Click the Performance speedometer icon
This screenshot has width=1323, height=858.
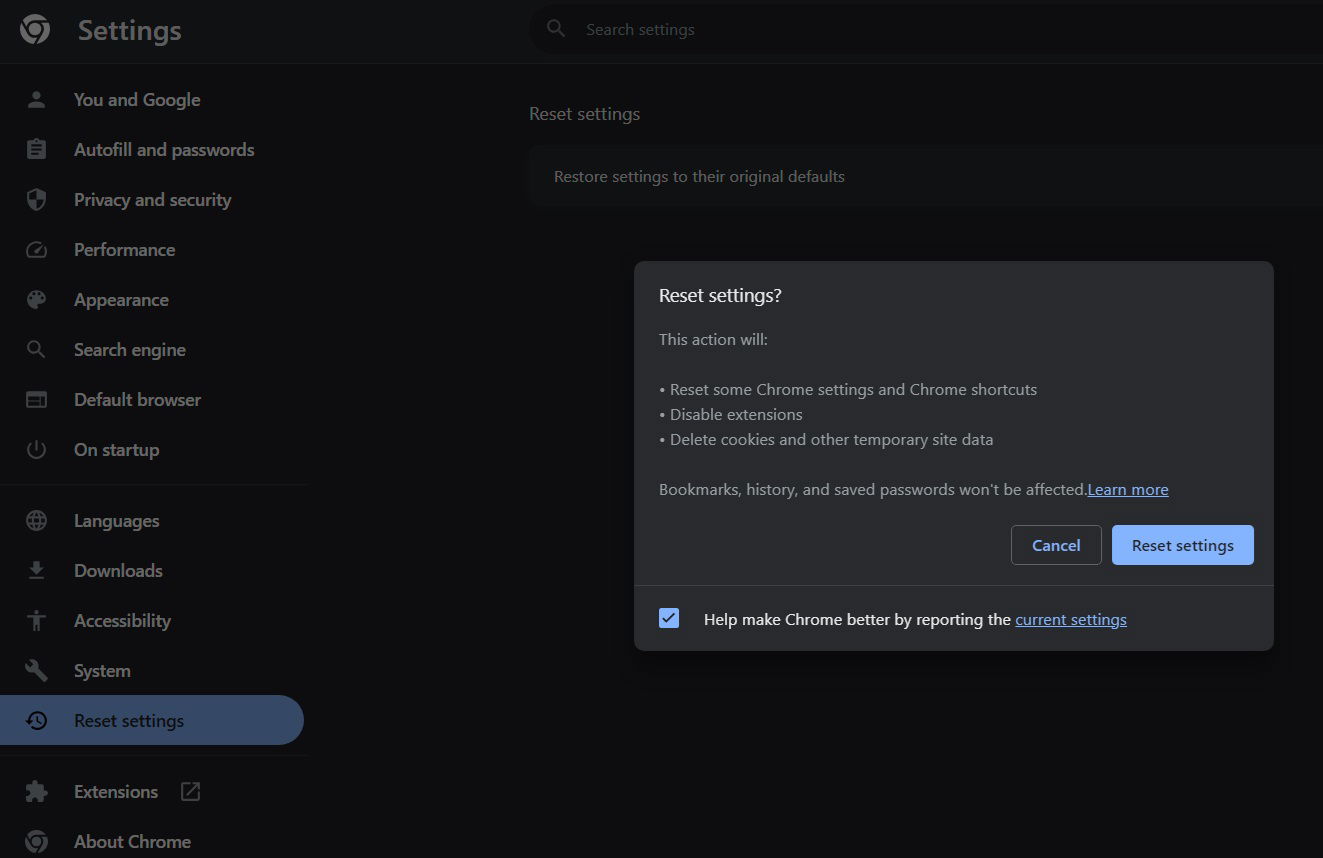[36, 249]
